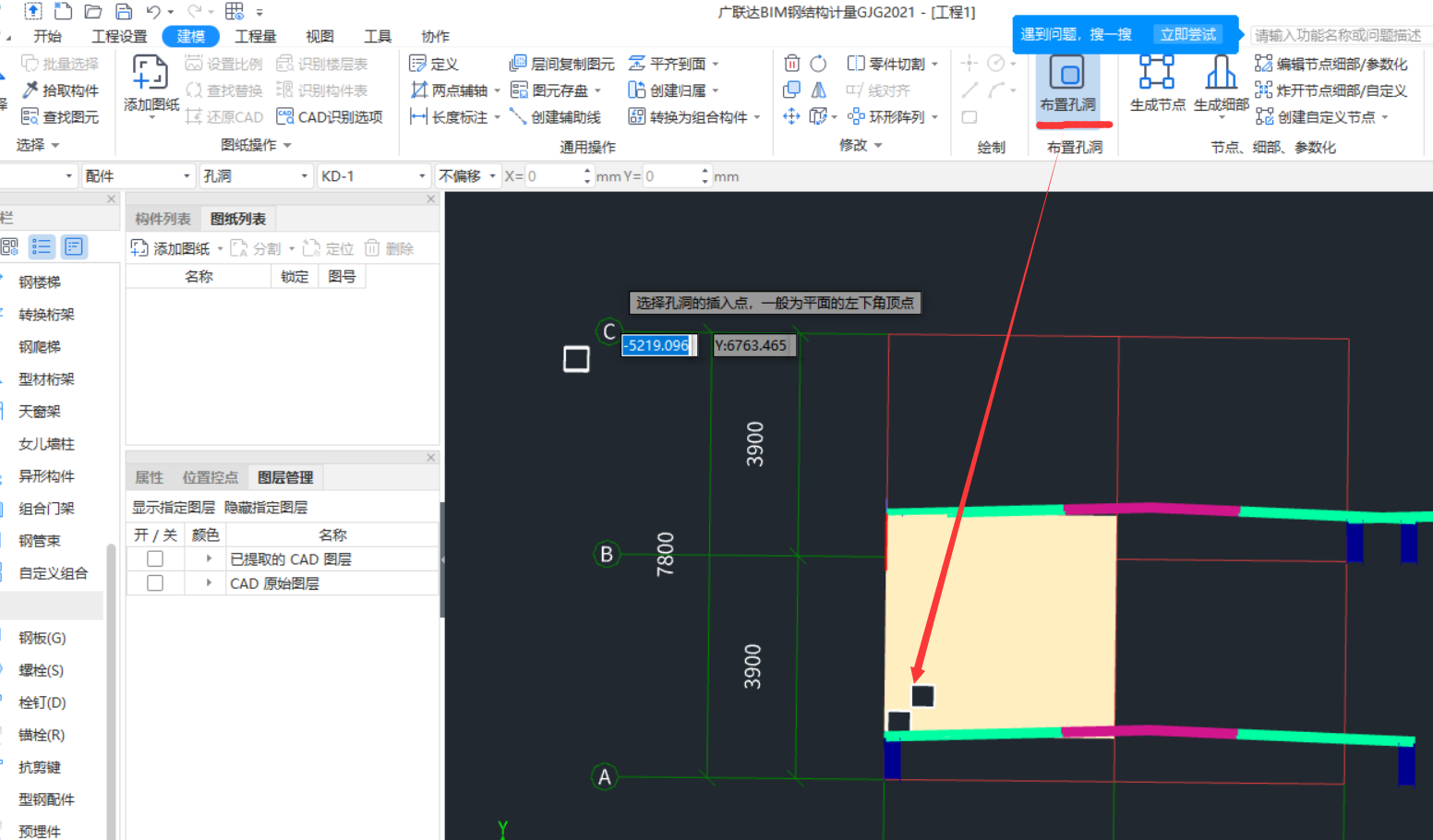The image size is (1433, 840).
Task: Open the 工程设置 ribbon tab
Action: [x=119, y=36]
